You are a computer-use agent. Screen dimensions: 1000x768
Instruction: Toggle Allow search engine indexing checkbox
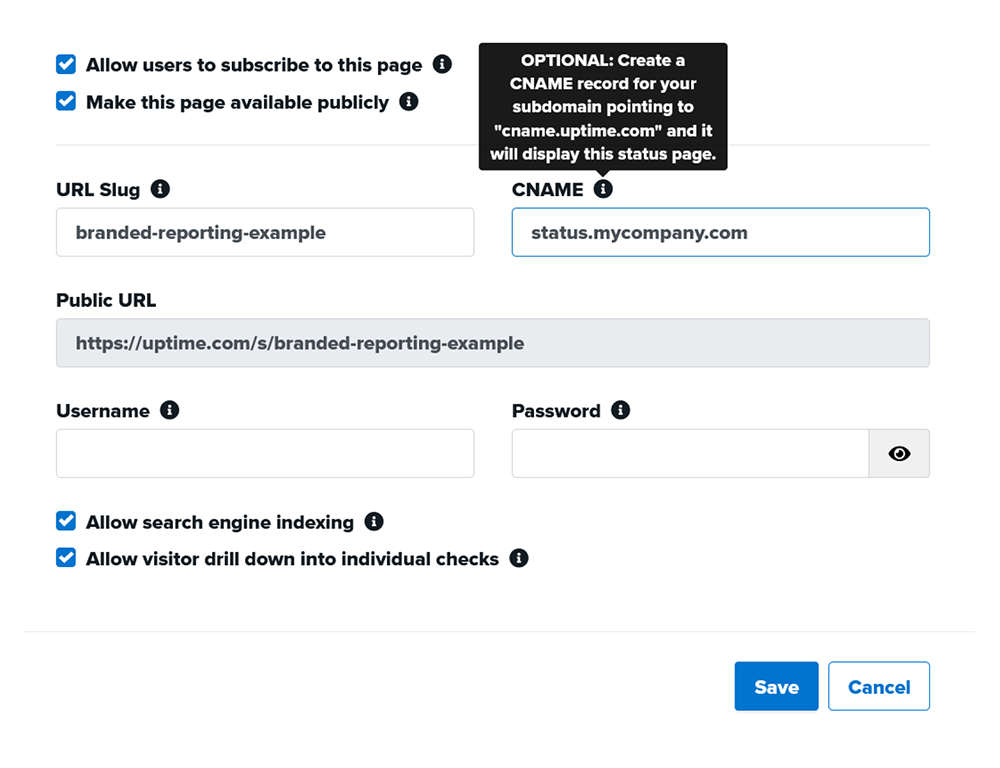point(66,522)
